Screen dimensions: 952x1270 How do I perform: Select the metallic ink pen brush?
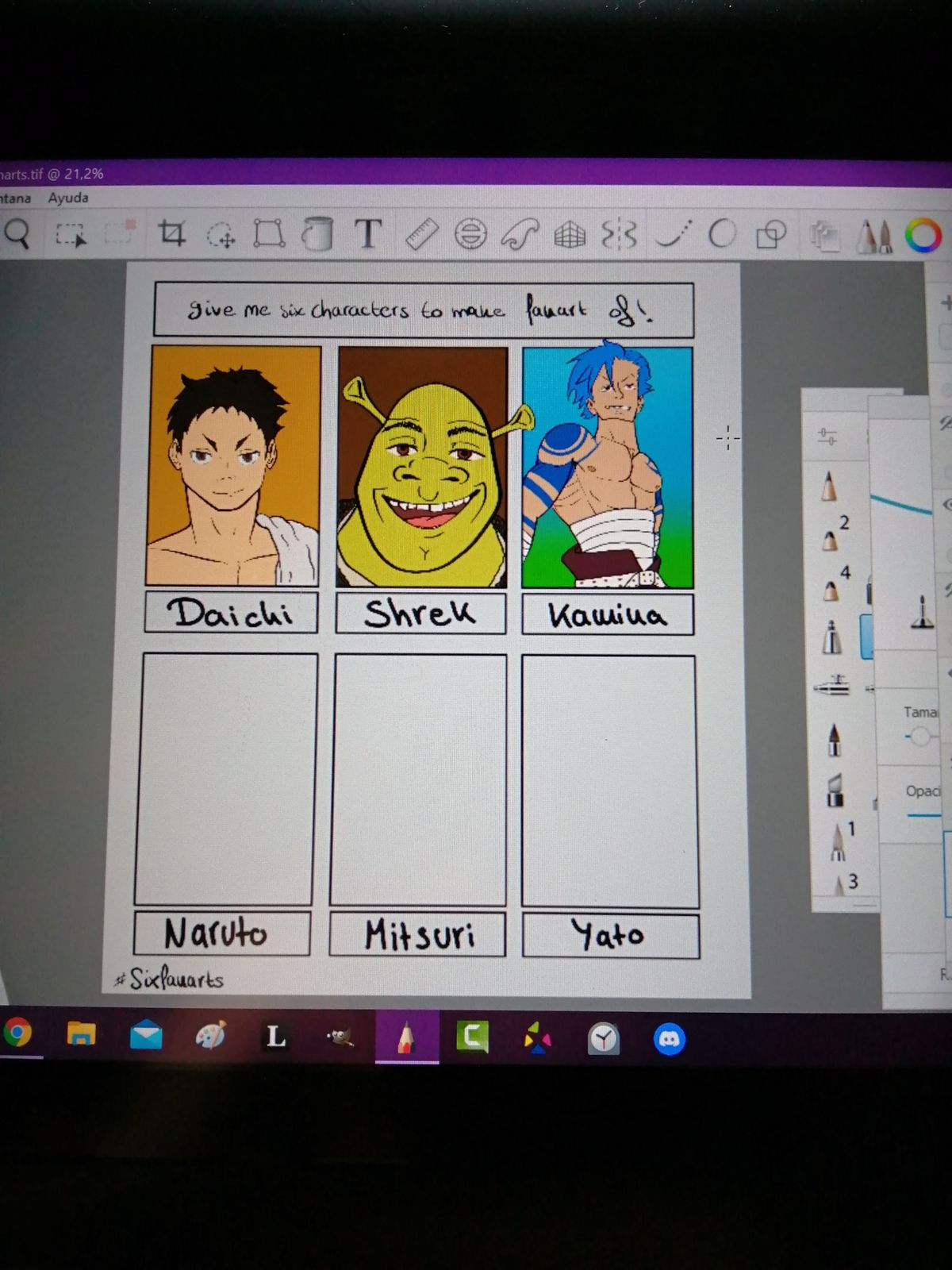pyautogui.click(x=831, y=637)
